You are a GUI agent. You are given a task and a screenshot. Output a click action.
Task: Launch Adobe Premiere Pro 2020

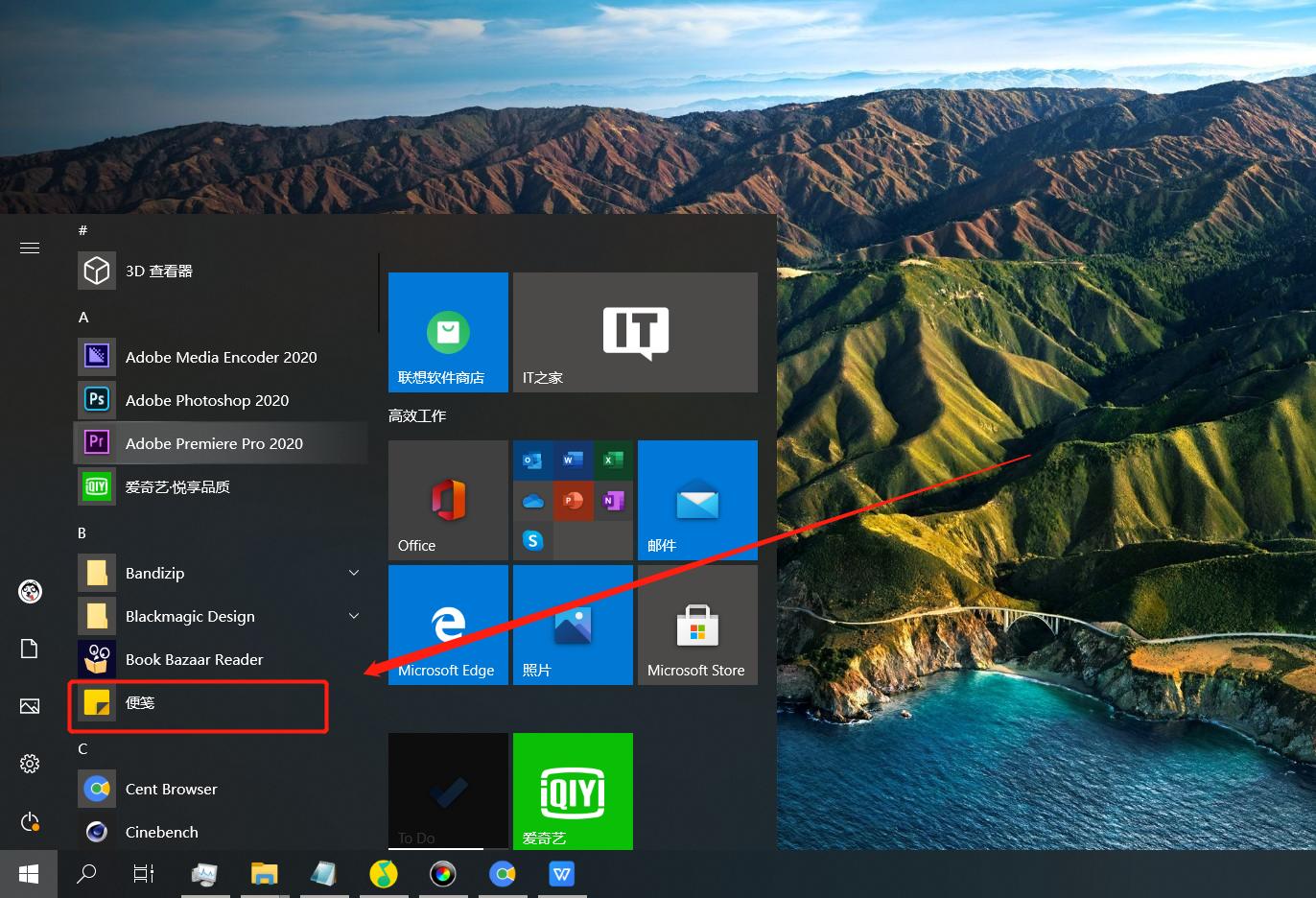[x=214, y=443]
